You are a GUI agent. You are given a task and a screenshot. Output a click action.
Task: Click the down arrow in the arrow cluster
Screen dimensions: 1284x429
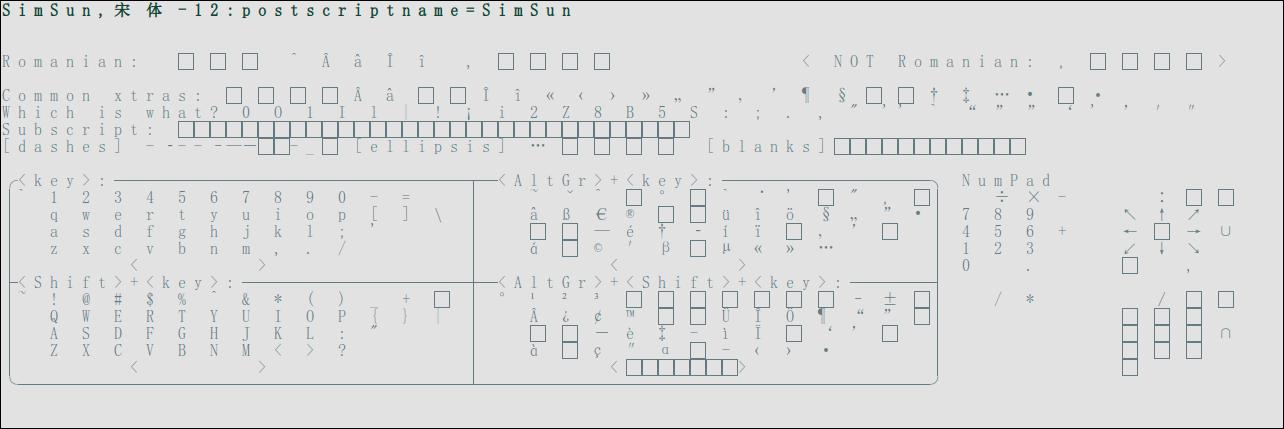(1161, 248)
